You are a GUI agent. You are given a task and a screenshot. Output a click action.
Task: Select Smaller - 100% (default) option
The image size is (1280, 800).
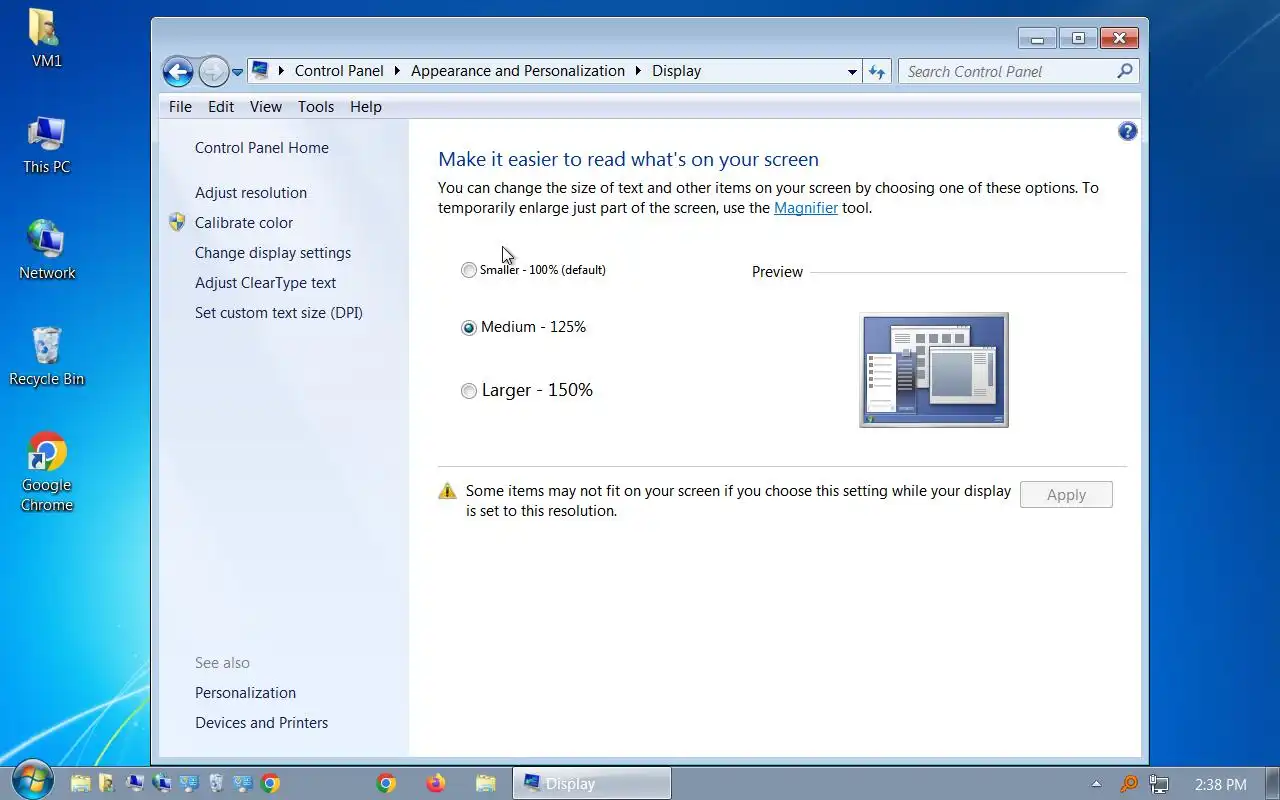pyautogui.click(x=534, y=270)
